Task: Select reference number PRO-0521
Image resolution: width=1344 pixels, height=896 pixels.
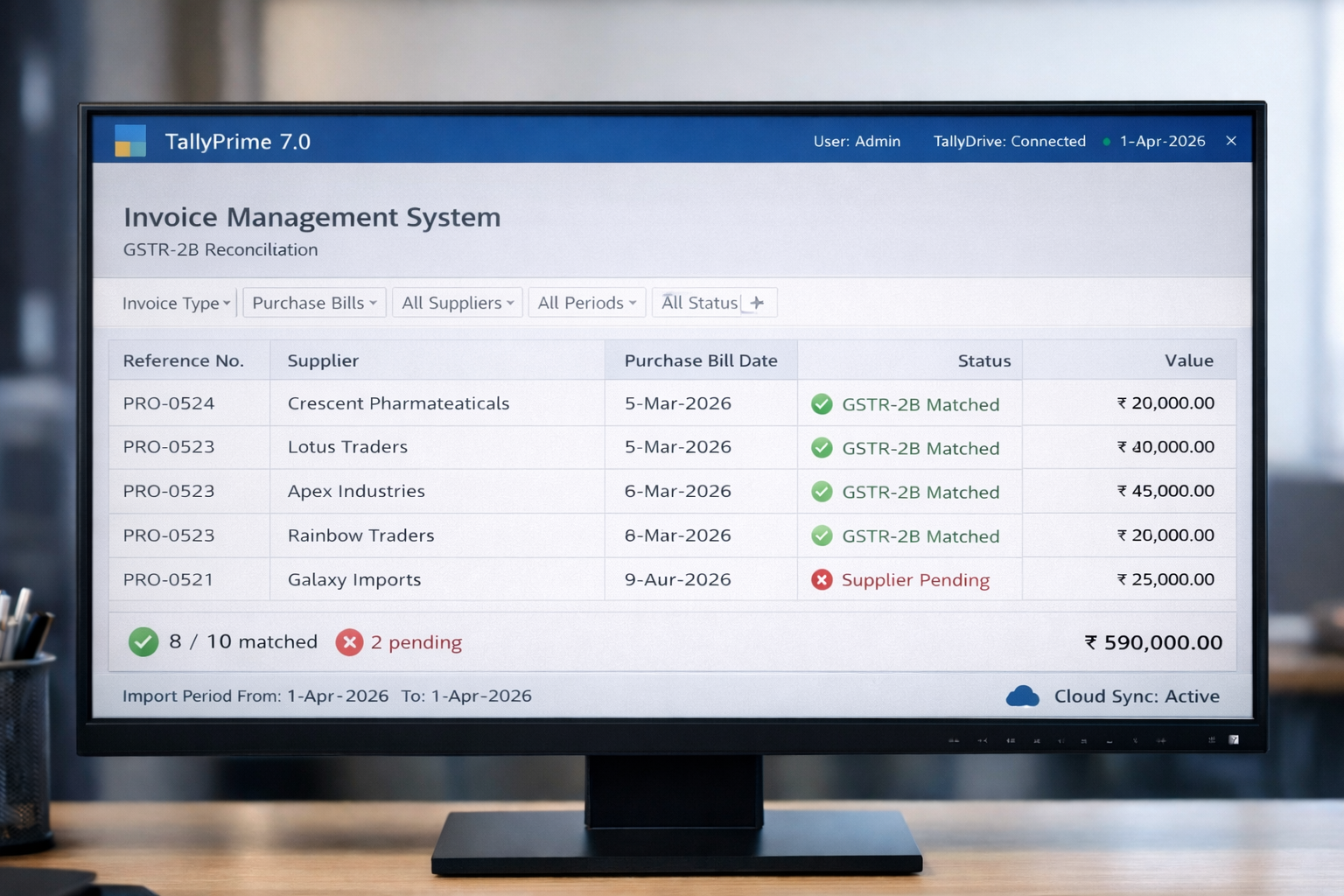Action: click(168, 579)
